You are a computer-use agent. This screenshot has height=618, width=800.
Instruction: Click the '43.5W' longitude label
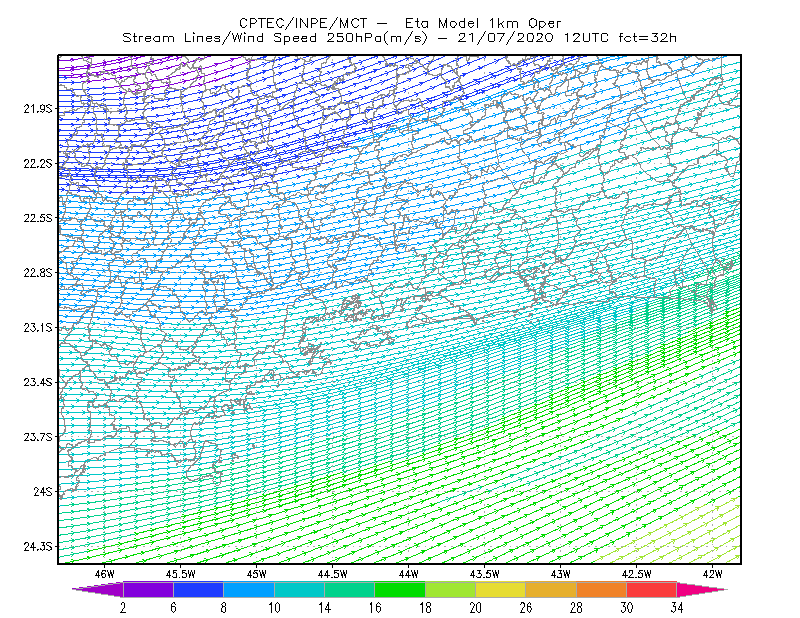tap(485, 574)
